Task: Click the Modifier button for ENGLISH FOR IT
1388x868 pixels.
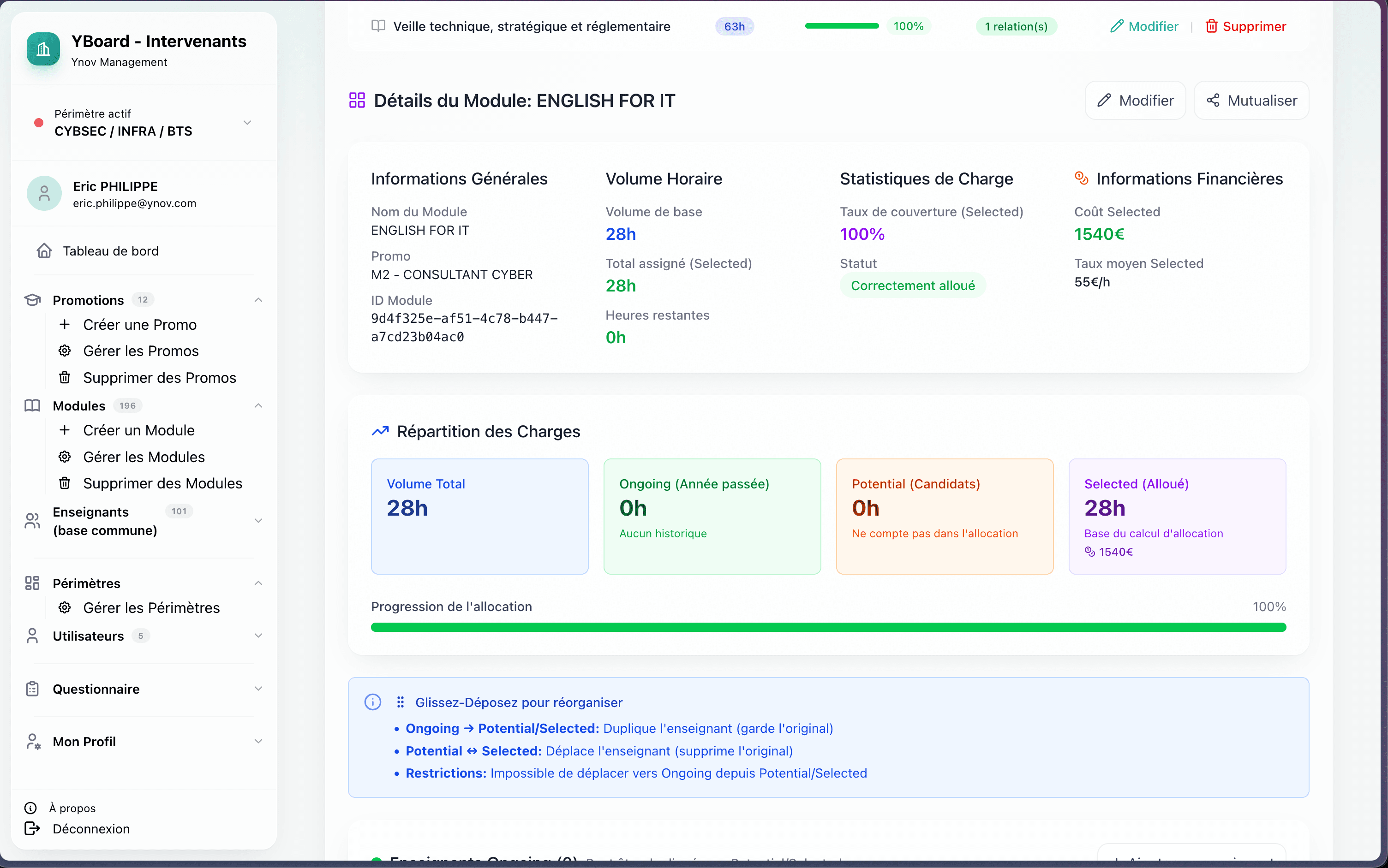Action: coord(1135,101)
